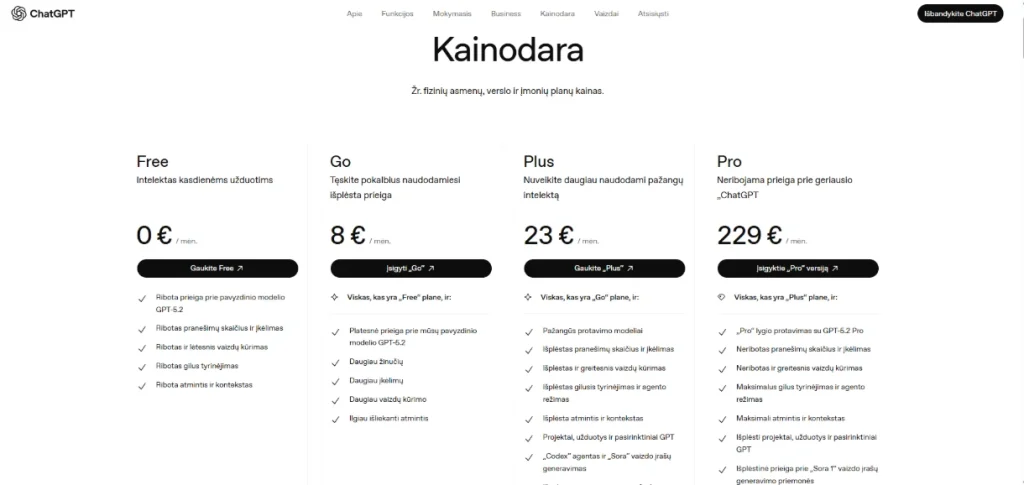This screenshot has height=485, width=1024.
Task: Click checkmark beside "Ilgiau išliekanti atmintis"
Action: click(335, 418)
